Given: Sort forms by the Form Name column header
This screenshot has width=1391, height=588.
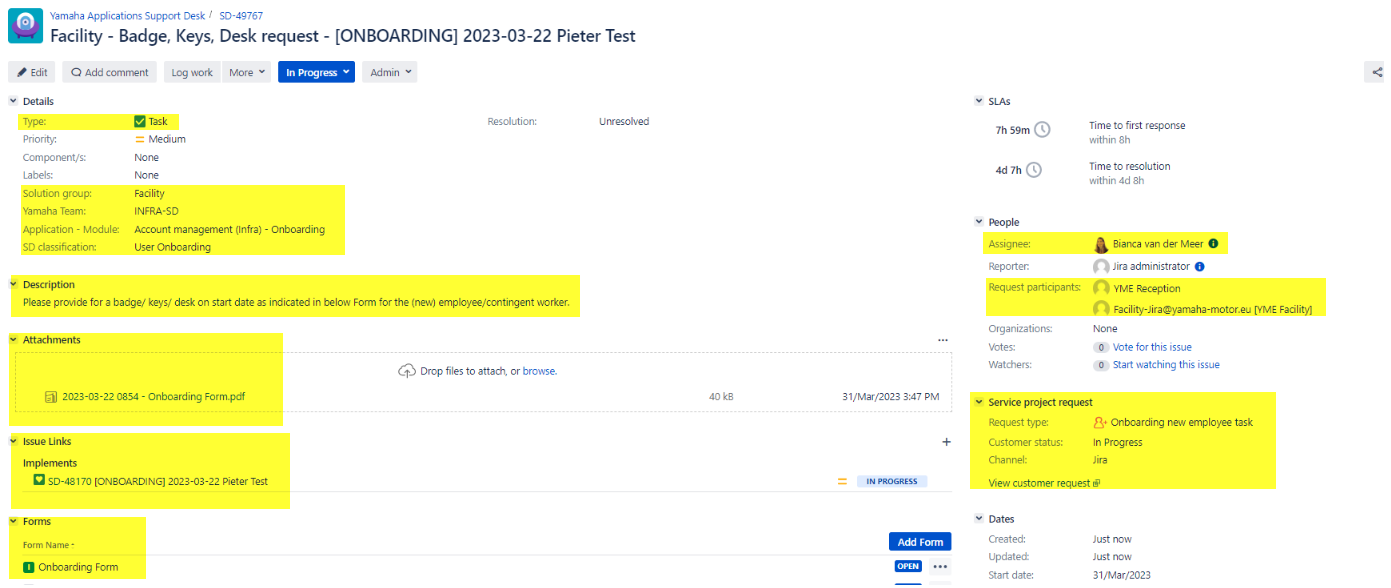Looking at the screenshot, I should click(49, 545).
